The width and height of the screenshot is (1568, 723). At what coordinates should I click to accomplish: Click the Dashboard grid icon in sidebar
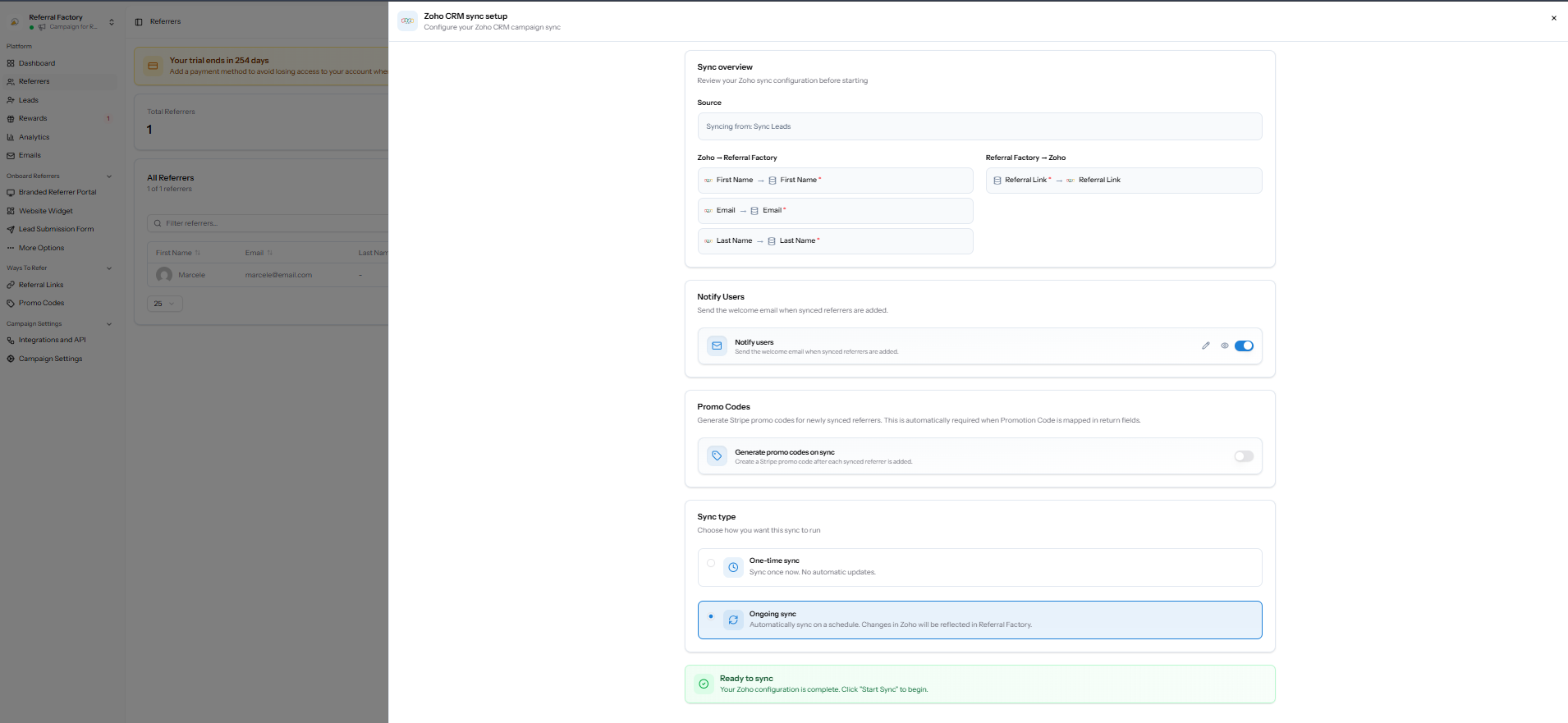[x=11, y=63]
